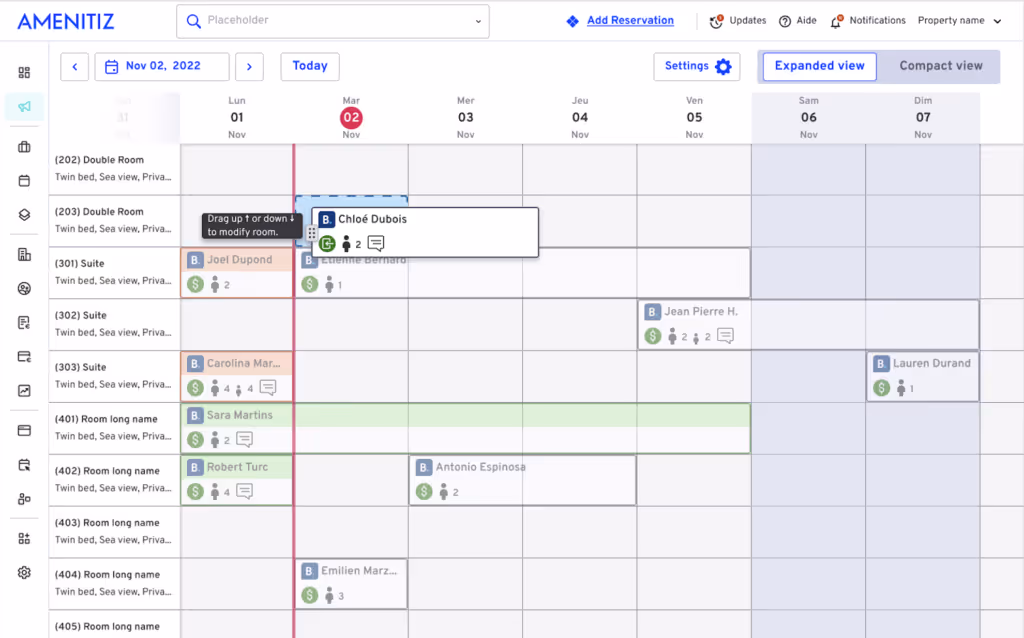Click the drag handle on Chloé Dubois card
The width and height of the screenshot is (1024, 638).
tap(312, 233)
